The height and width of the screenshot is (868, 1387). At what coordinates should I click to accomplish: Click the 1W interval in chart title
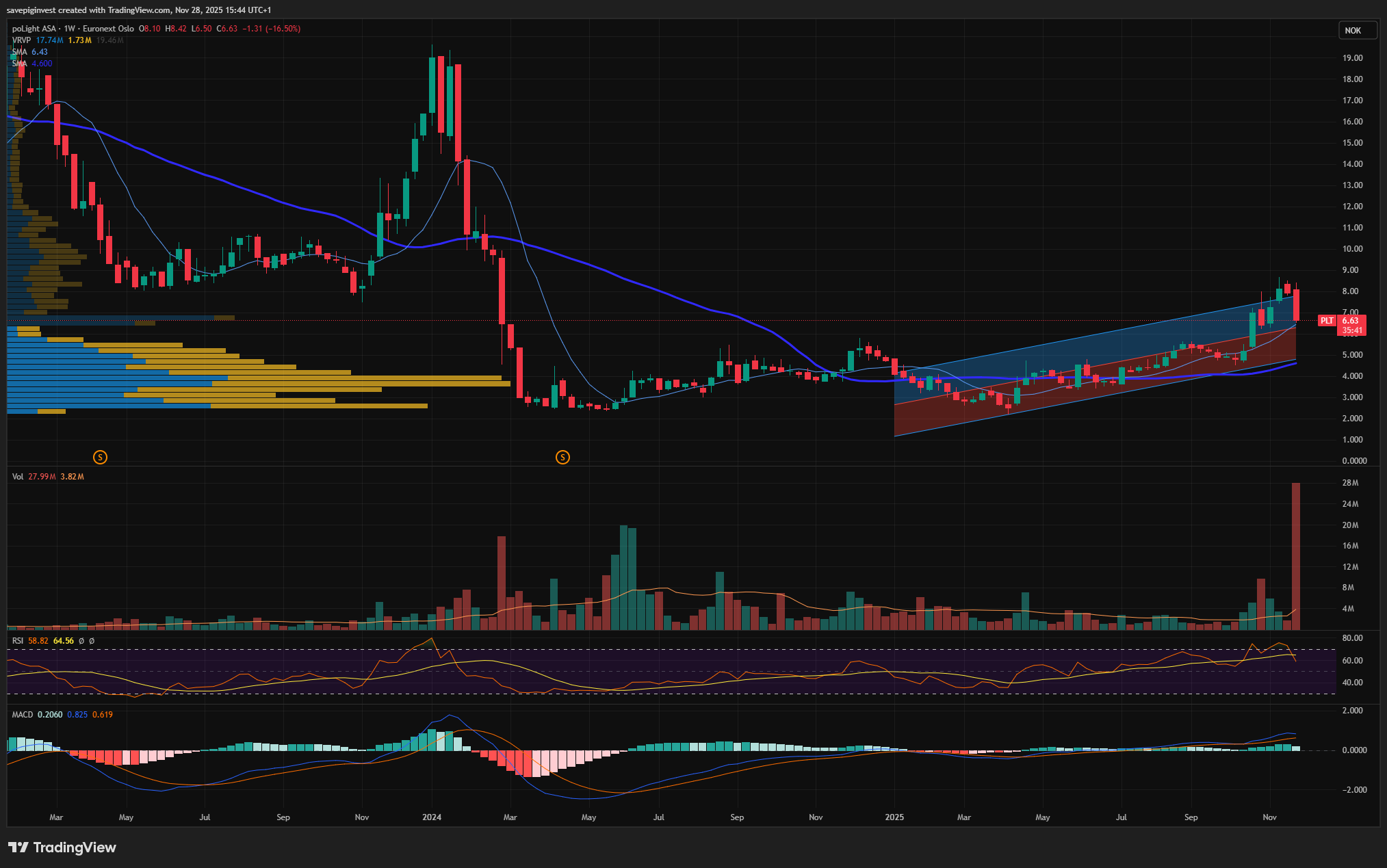click(x=69, y=29)
